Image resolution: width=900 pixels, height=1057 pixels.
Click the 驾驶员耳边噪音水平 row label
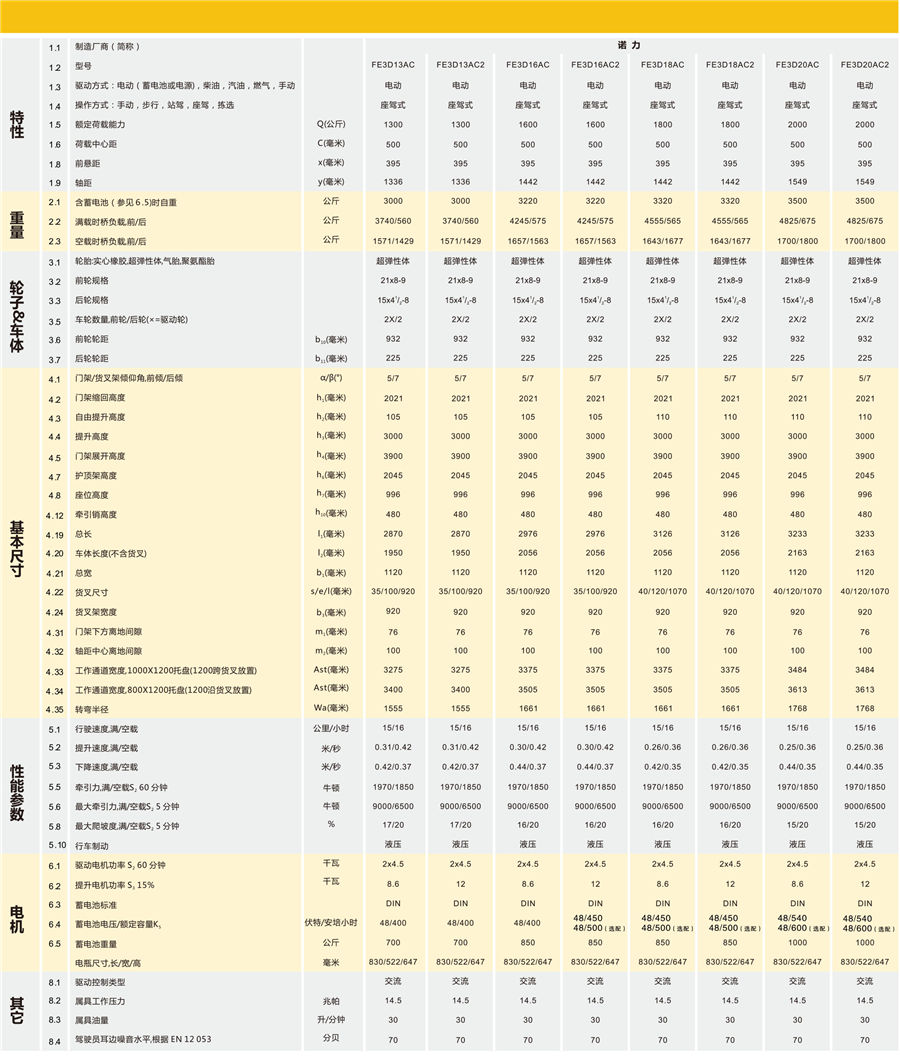143,1040
